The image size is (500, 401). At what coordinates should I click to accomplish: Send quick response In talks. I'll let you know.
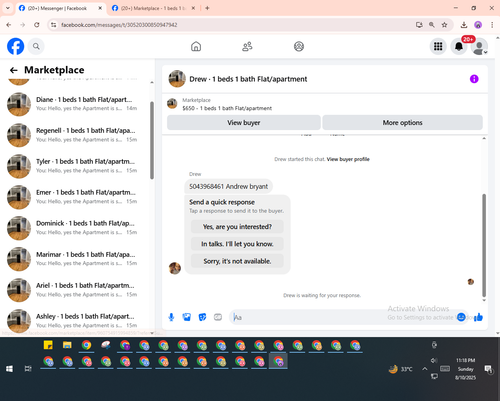tap(237, 244)
